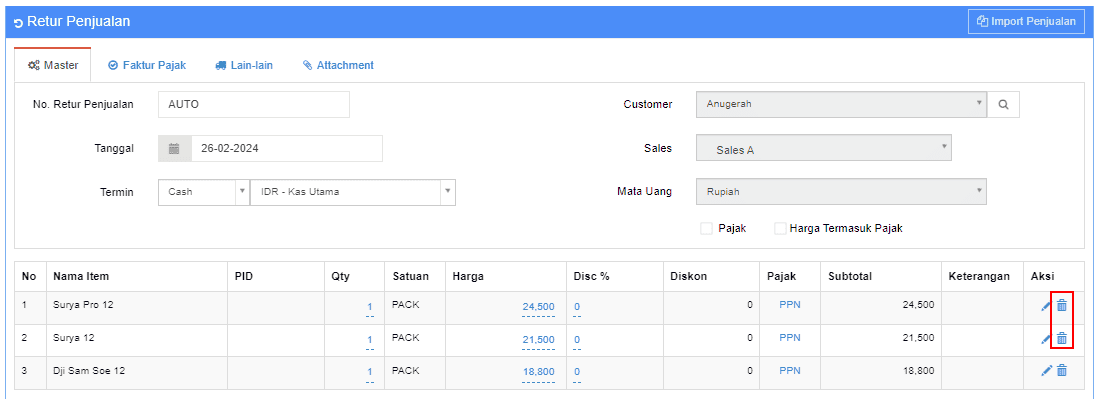Click the edit pencil icon for Surya 12
1100x399 pixels.
point(1046,339)
